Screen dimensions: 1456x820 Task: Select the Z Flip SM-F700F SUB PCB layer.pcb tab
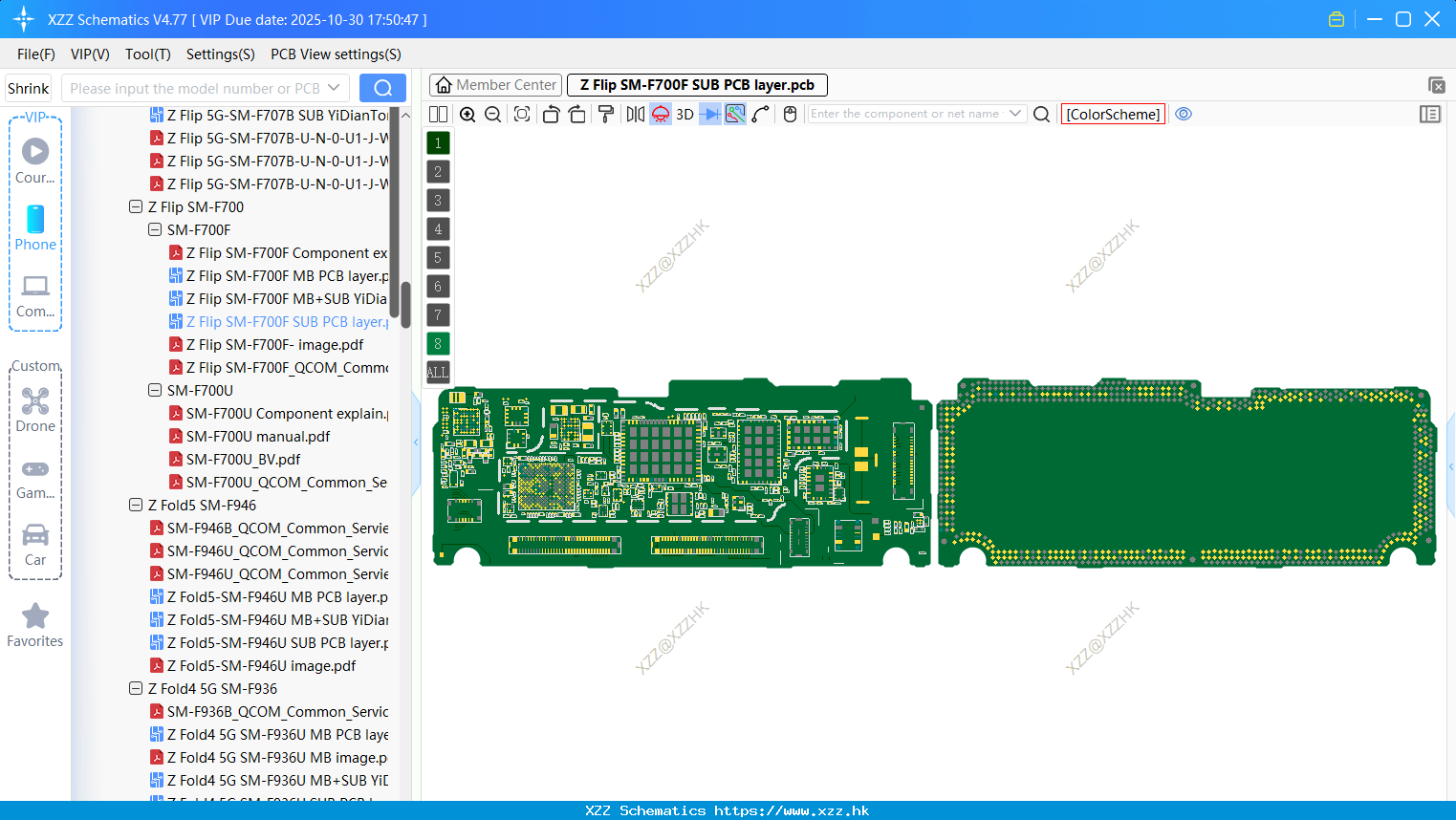tap(697, 85)
